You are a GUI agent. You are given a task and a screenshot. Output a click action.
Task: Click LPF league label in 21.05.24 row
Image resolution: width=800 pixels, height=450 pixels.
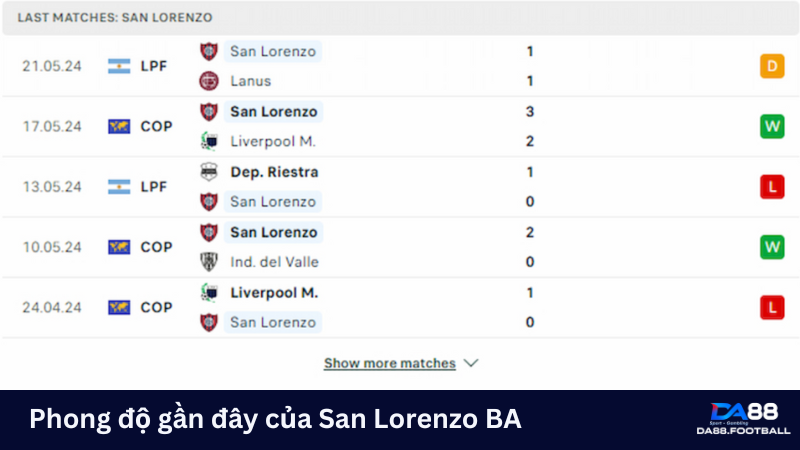tap(154, 66)
